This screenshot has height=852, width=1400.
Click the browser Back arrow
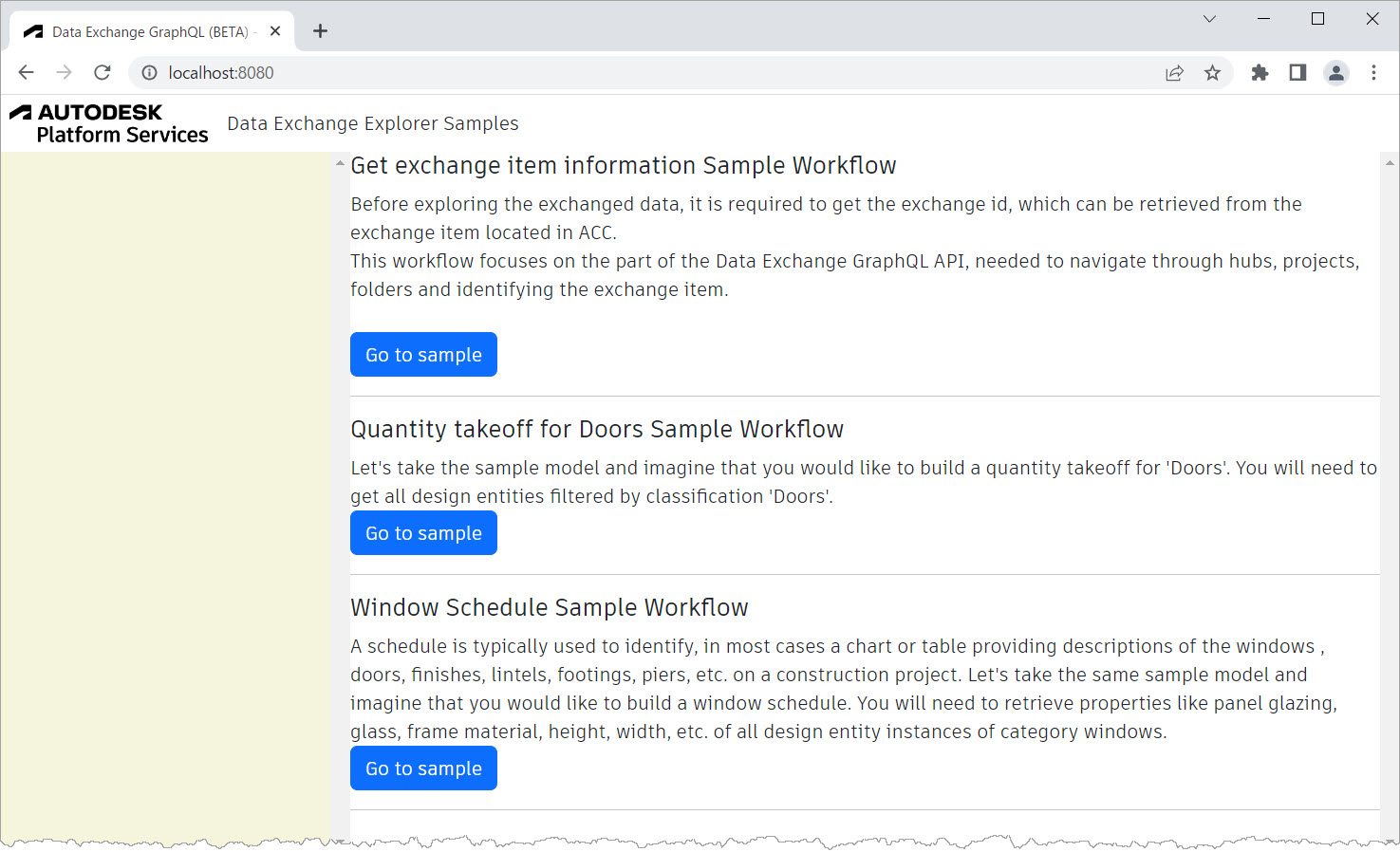(26, 72)
